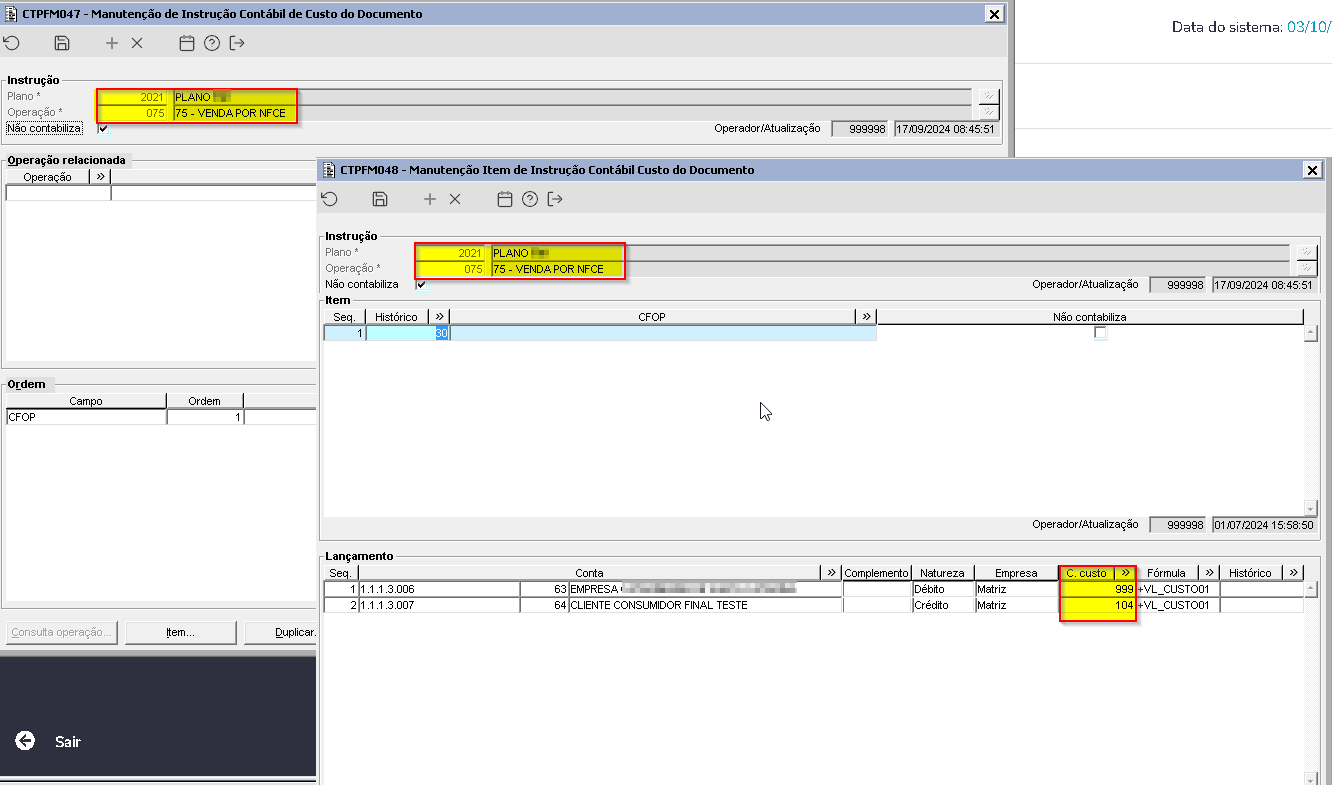The image size is (1332, 785).
Task: Expand the Histórico column chevron in Lançamento
Action: pos(1294,572)
